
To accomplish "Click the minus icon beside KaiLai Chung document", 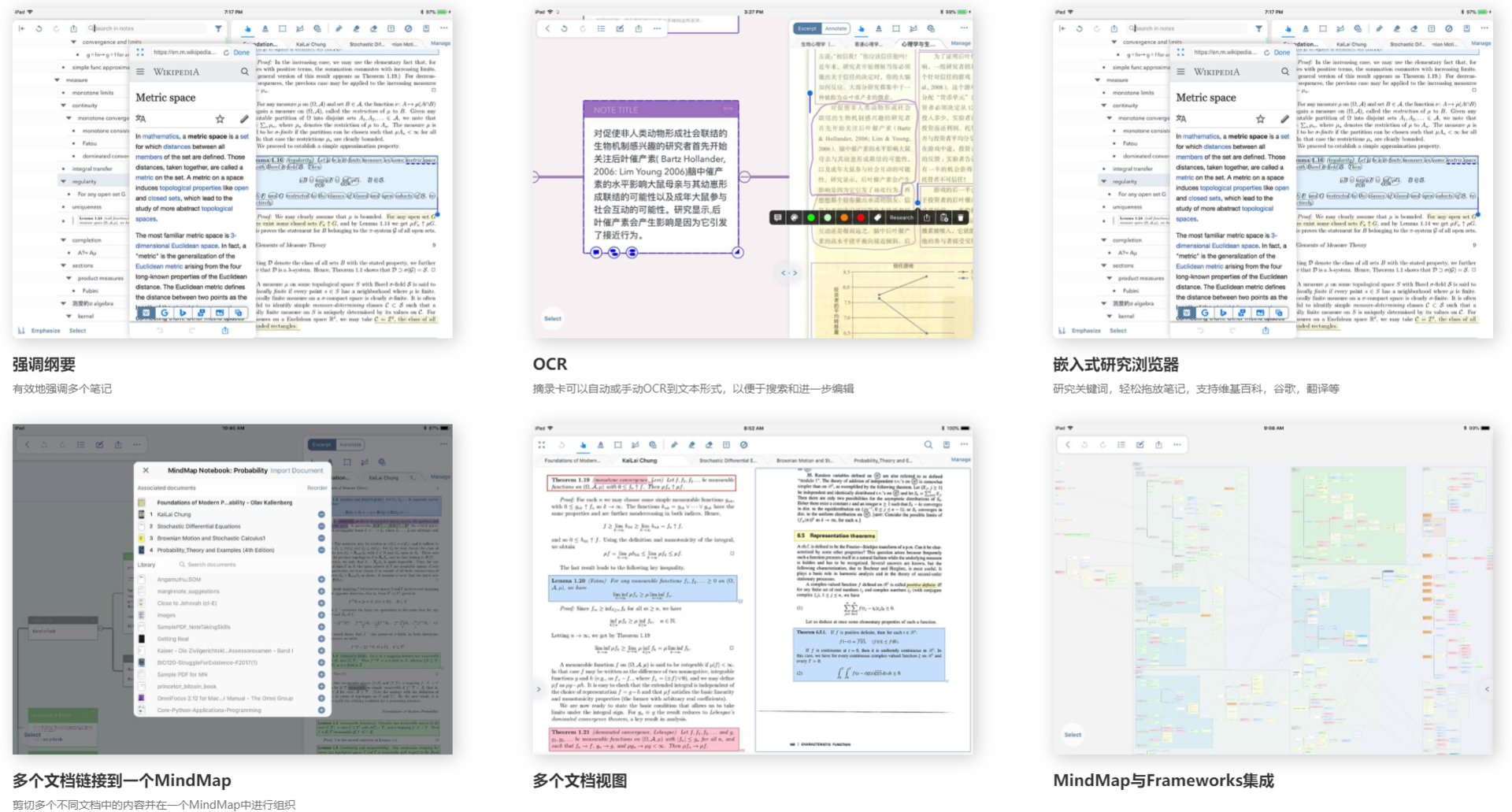I will (x=321, y=514).
